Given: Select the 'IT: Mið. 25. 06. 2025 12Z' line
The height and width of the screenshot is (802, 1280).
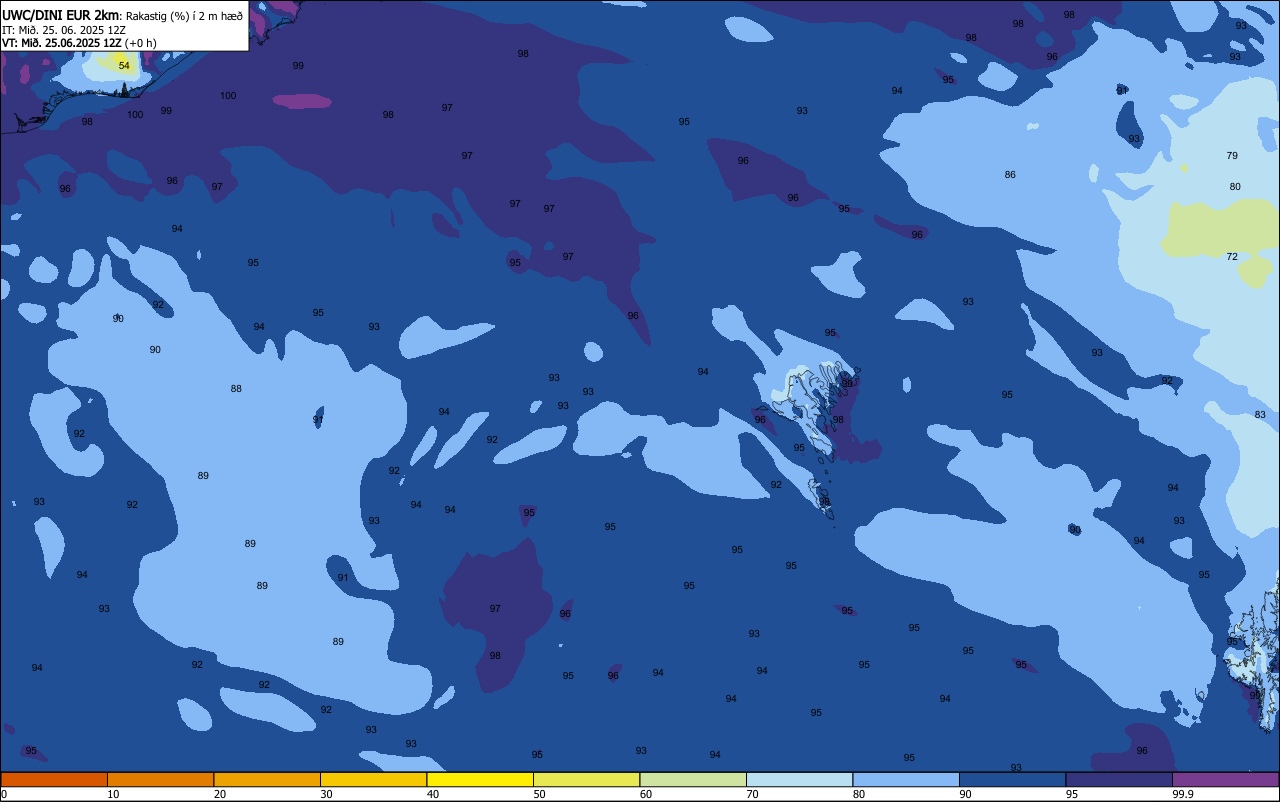Looking at the screenshot, I should pos(63,29).
